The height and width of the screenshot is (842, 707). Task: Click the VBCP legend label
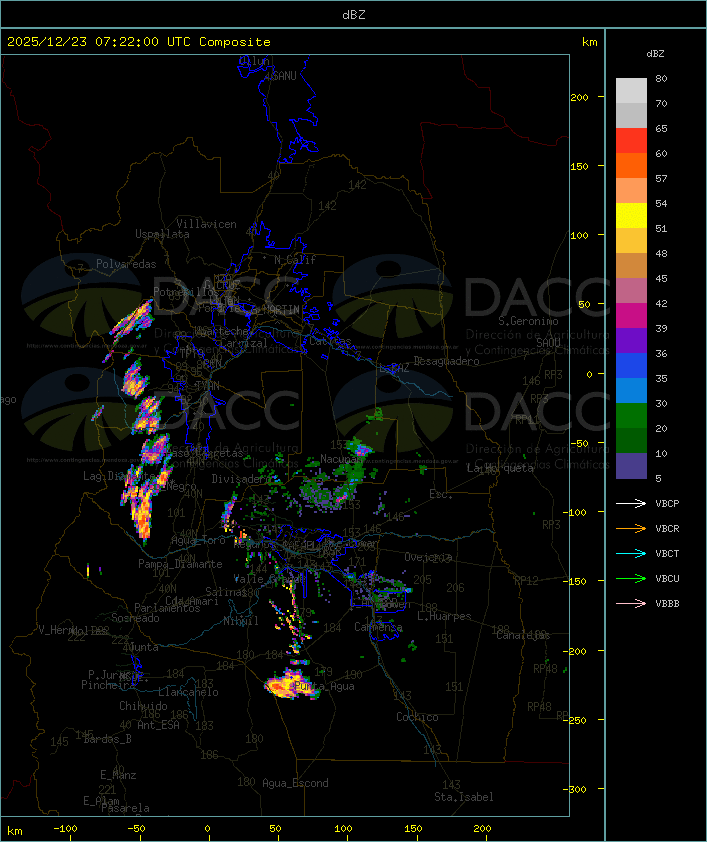[667, 504]
